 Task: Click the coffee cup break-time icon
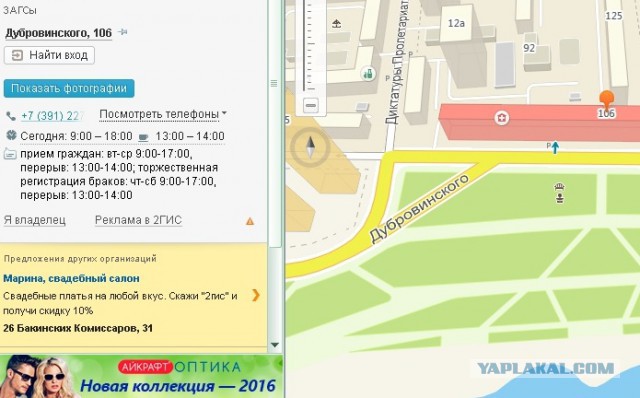pos(144,137)
